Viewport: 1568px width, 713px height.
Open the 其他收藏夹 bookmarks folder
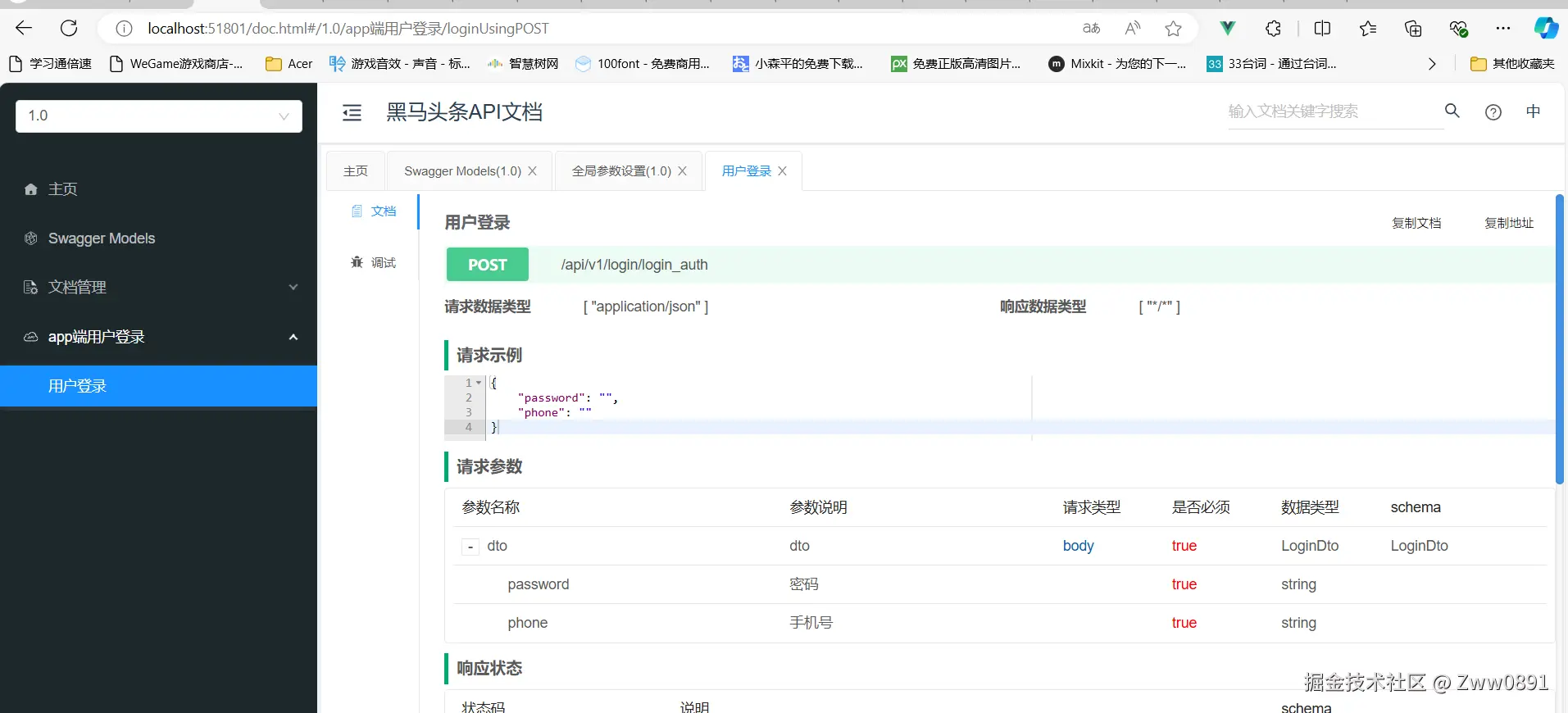(1512, 64)
